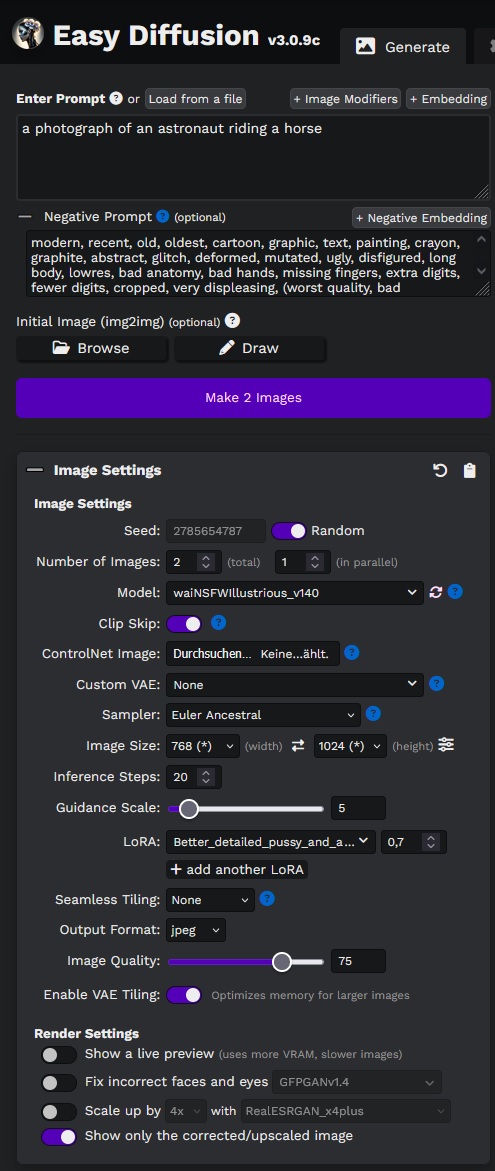495x1171 pixels.
Task: Click the negative prompt scrollbar
Action: coord(482,255)
